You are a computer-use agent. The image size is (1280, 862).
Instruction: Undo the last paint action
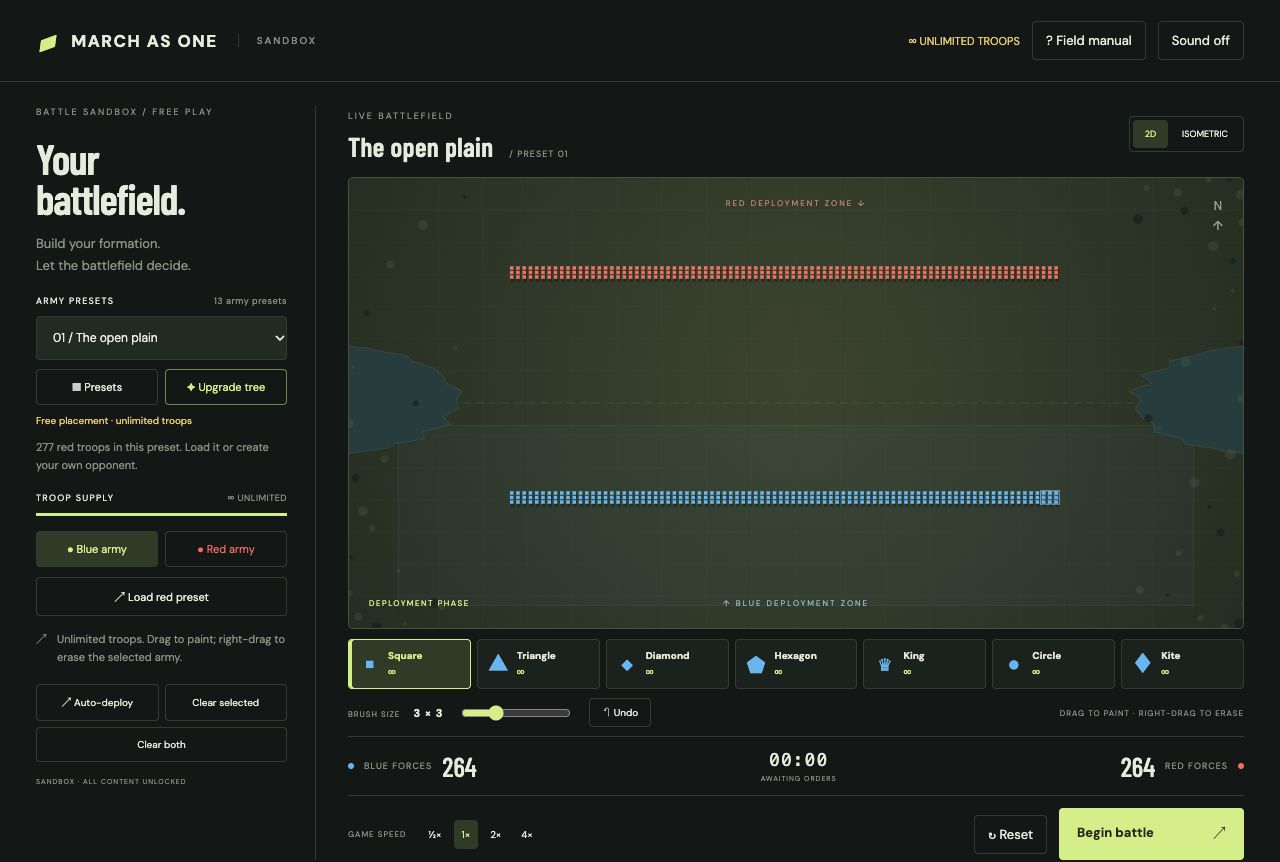pos(620,713)
